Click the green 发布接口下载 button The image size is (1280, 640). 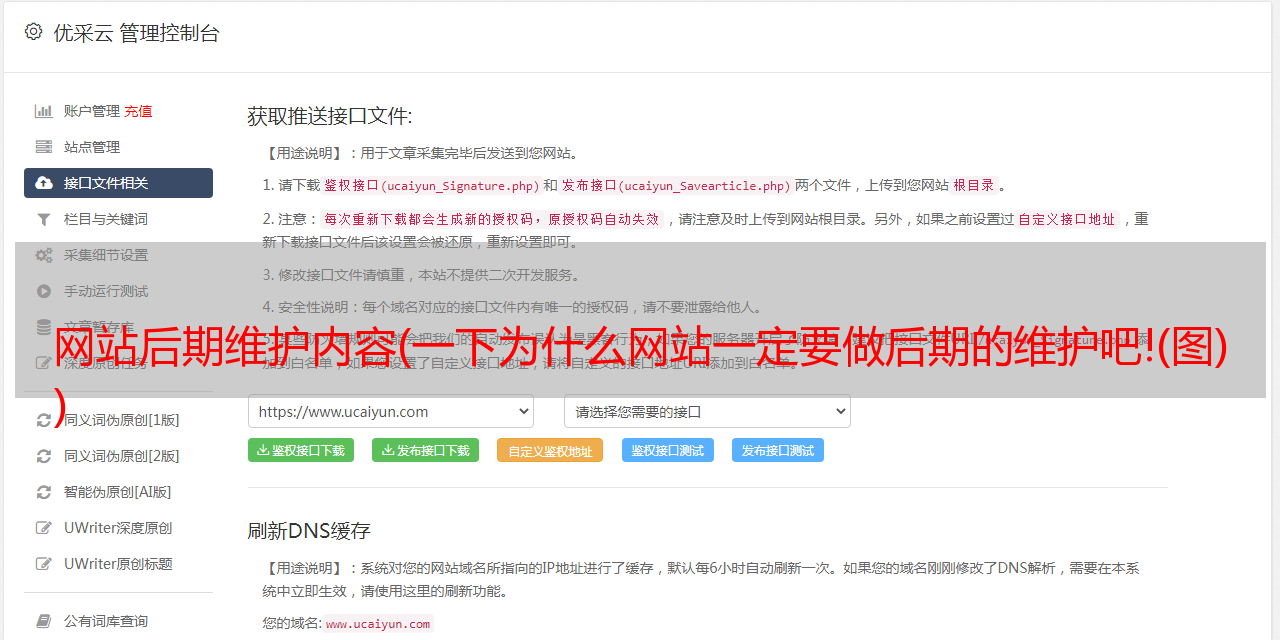425,450
